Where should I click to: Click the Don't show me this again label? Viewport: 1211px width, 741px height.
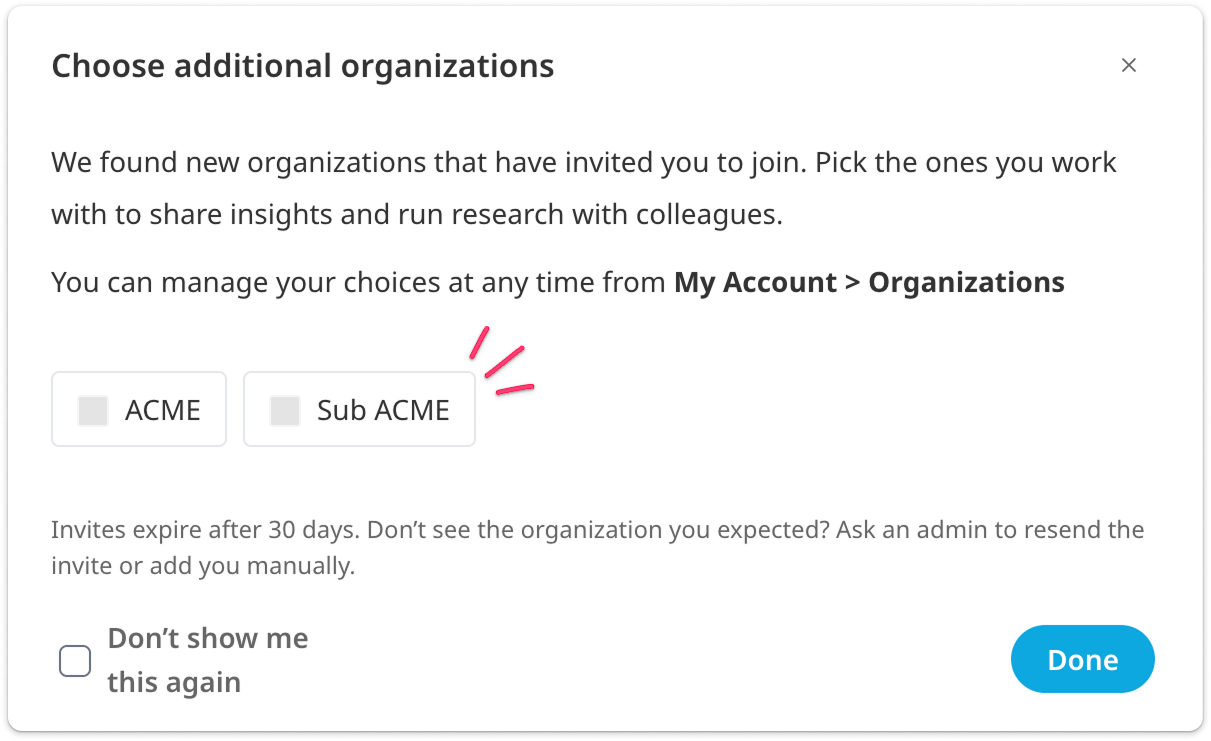208,660
